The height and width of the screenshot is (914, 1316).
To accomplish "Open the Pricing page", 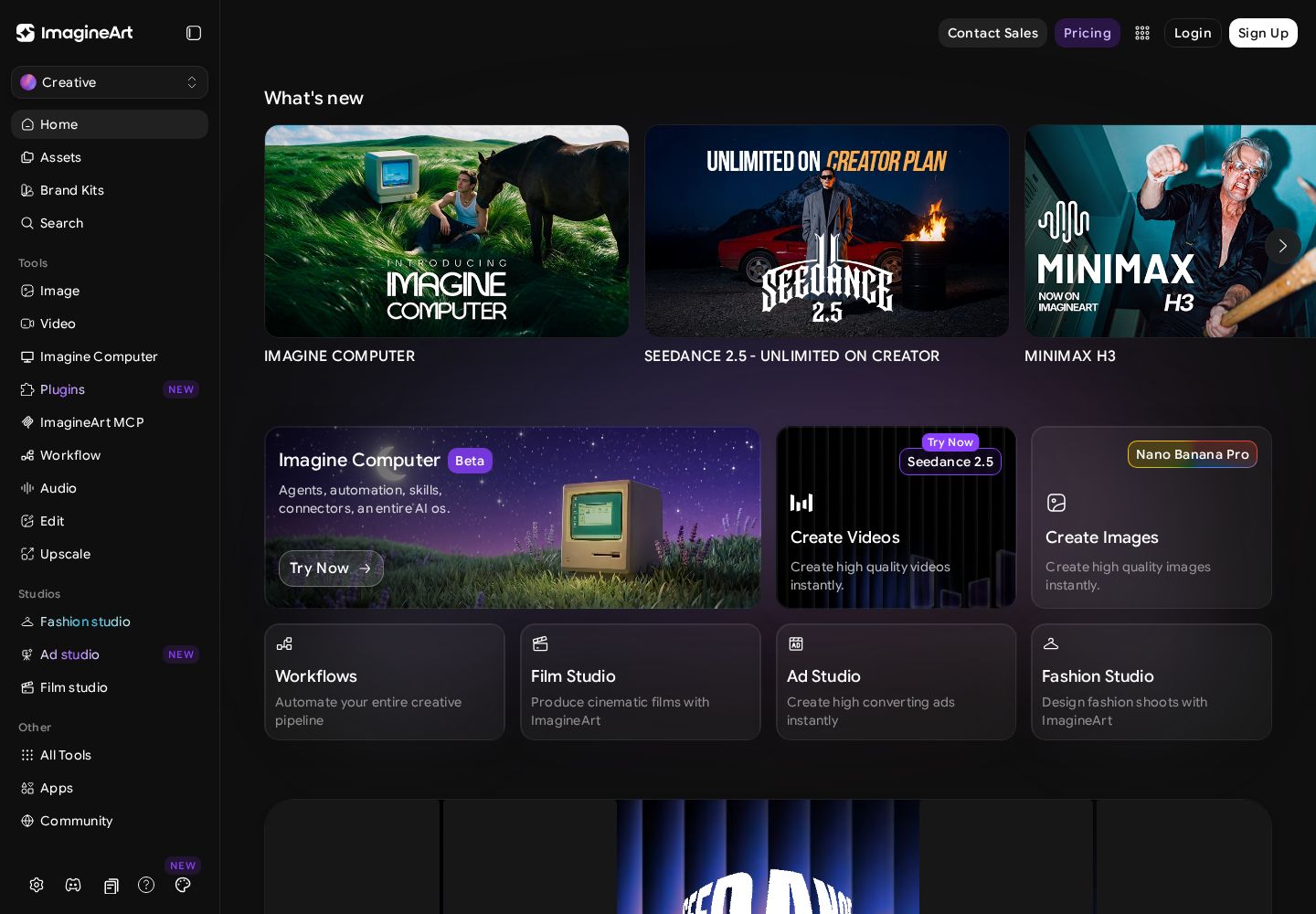I will point(1088,33).
